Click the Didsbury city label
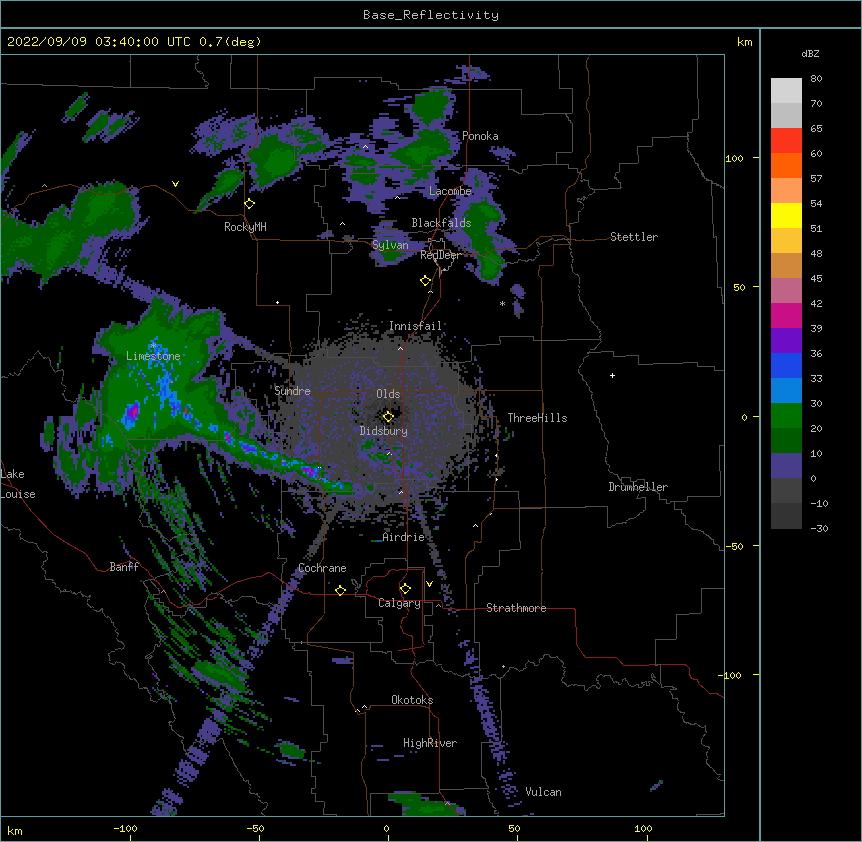The width and height of the screenshot is (862, 842). [384, 431]
